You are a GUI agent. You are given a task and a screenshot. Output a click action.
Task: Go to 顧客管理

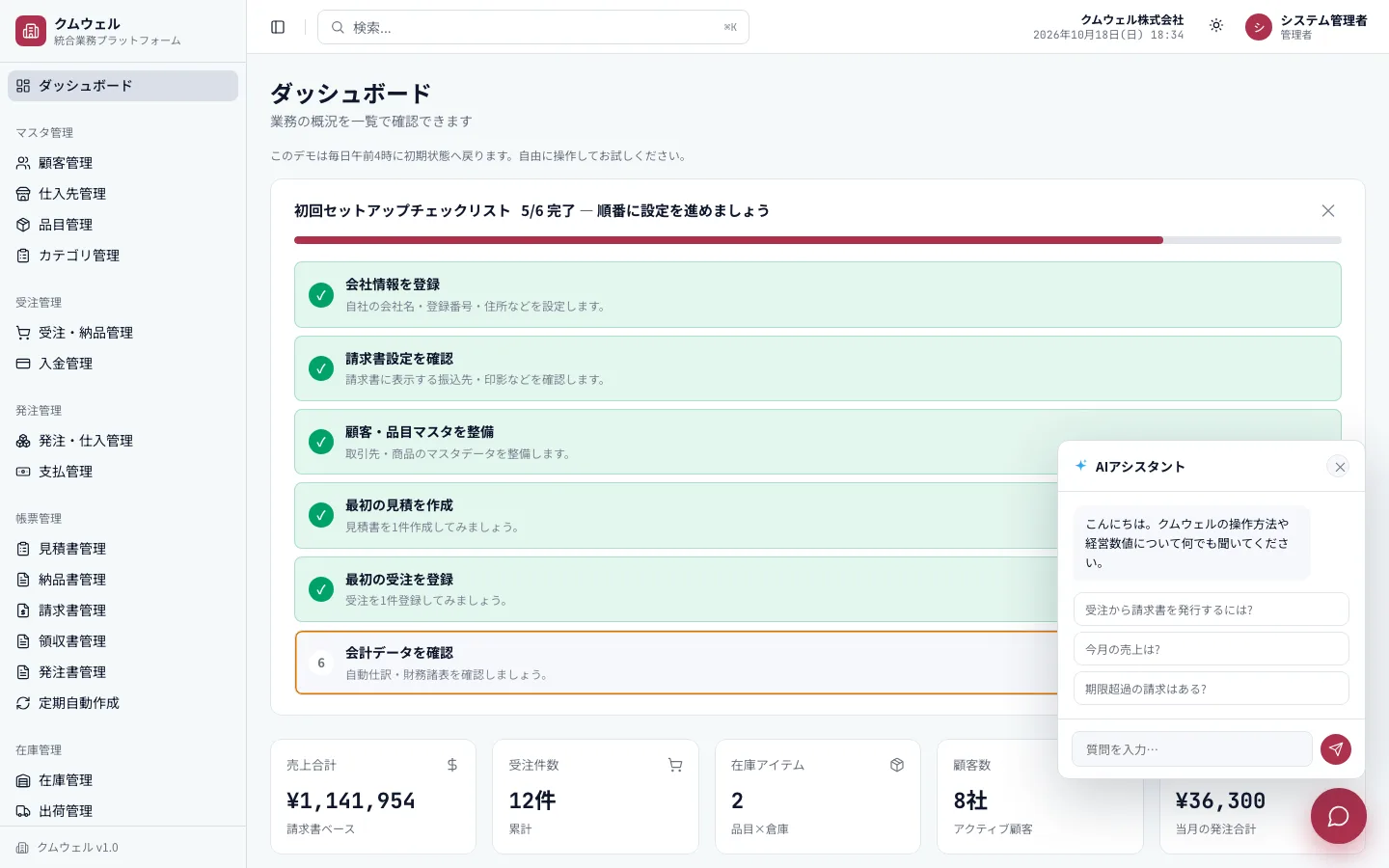click(x=123, y=163)
